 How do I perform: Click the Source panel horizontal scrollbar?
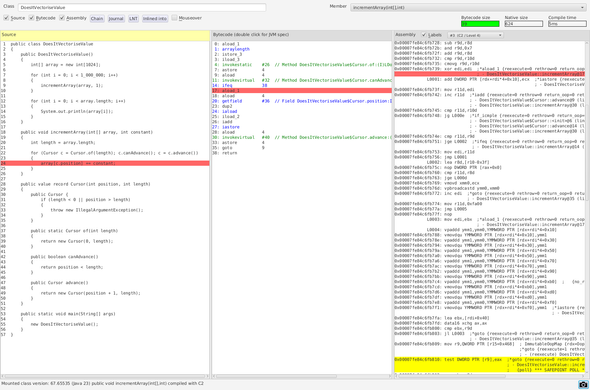(105, 376)
